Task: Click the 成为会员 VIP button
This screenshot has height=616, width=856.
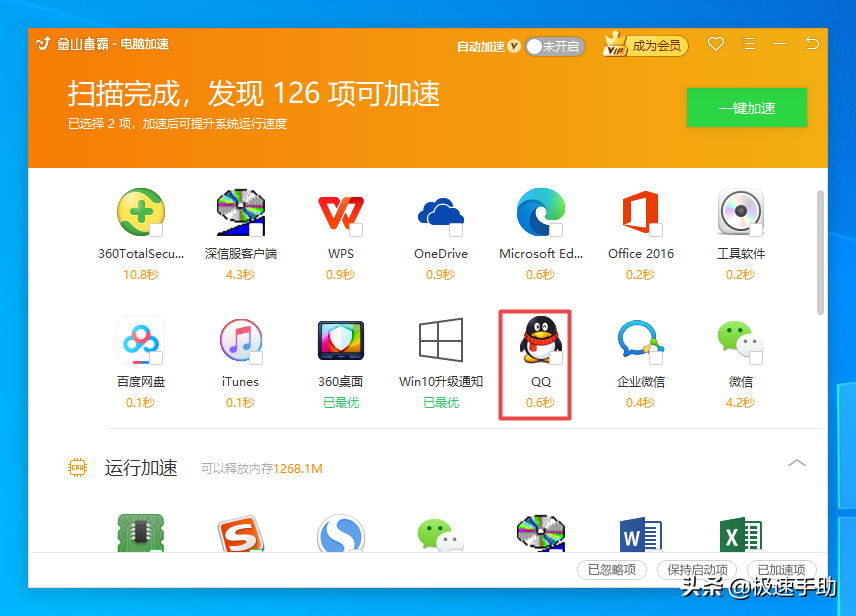Action: coord(645,45)
